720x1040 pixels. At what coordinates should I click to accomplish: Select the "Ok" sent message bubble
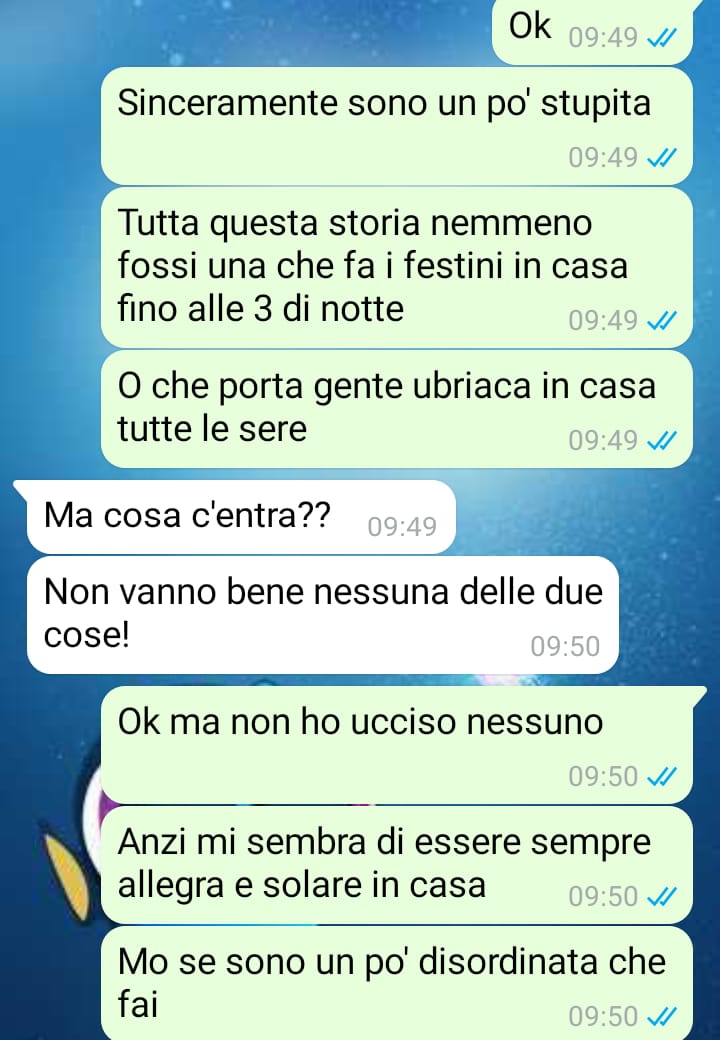point(592,31)
